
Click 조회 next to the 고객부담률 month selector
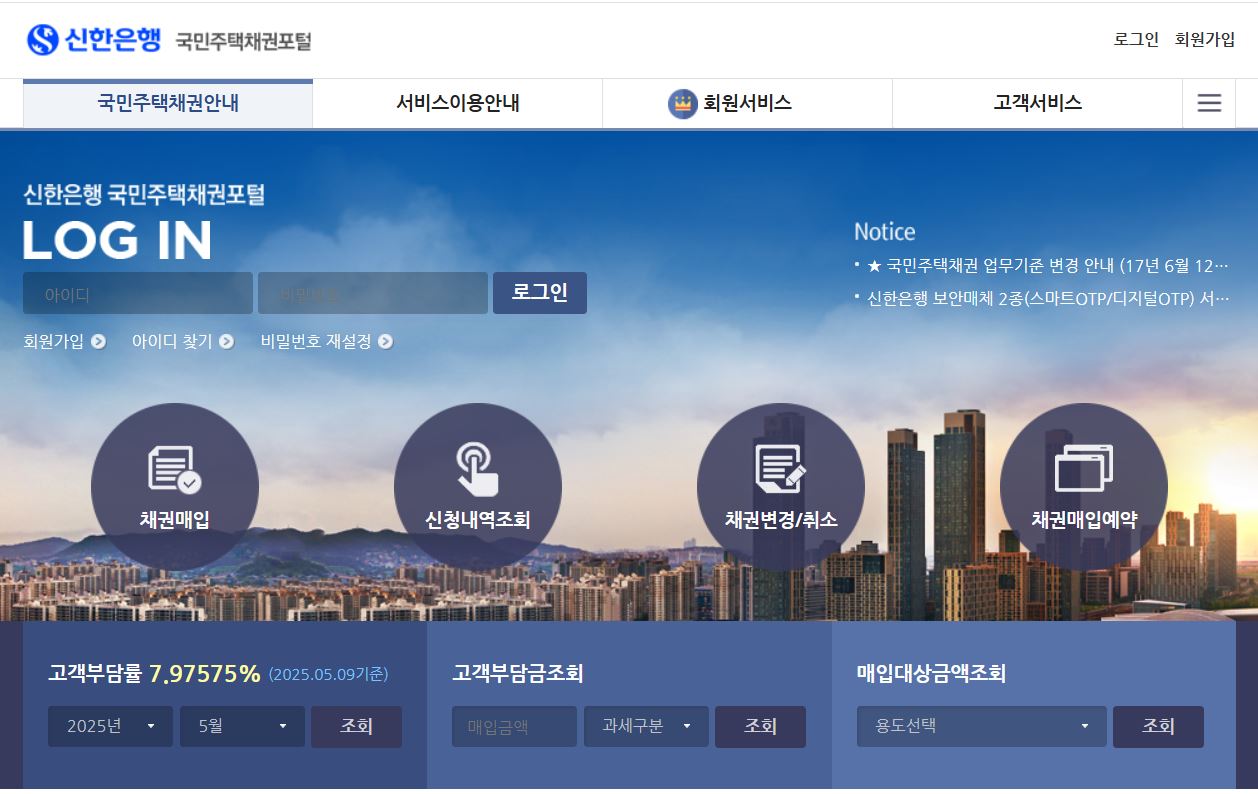[x=356, y=727]
